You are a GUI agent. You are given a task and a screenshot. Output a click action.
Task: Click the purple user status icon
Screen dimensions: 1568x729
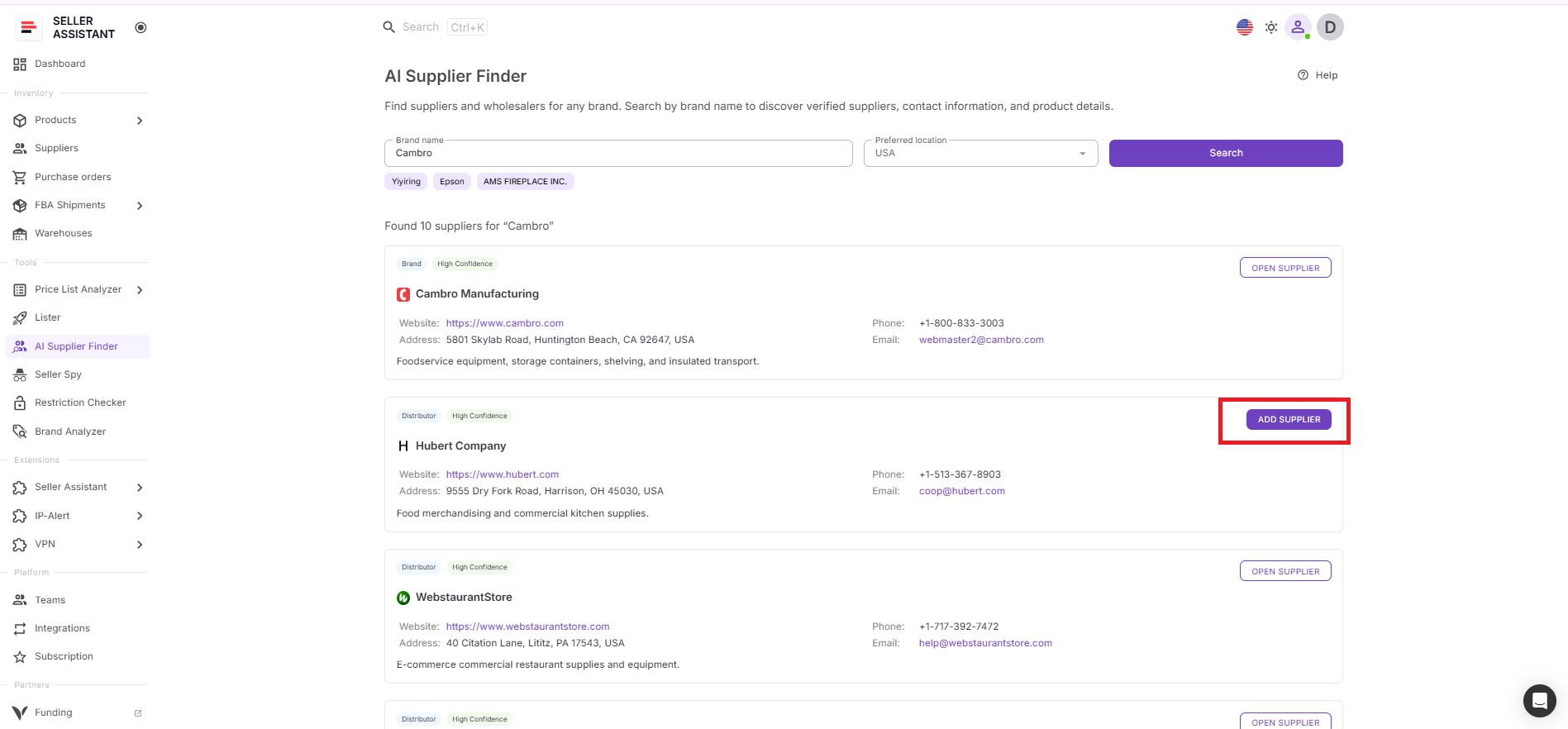point(1298,27)
